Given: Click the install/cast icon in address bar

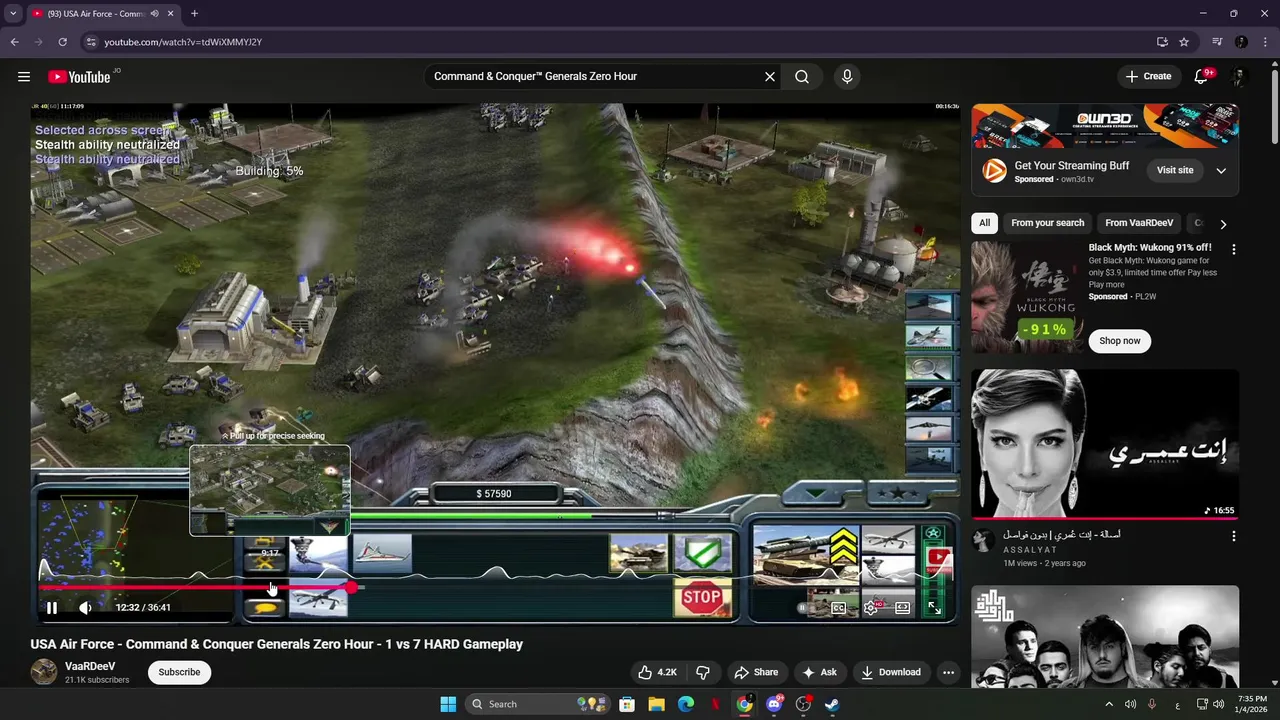Looking at the screenshot, I should 1162,42.
